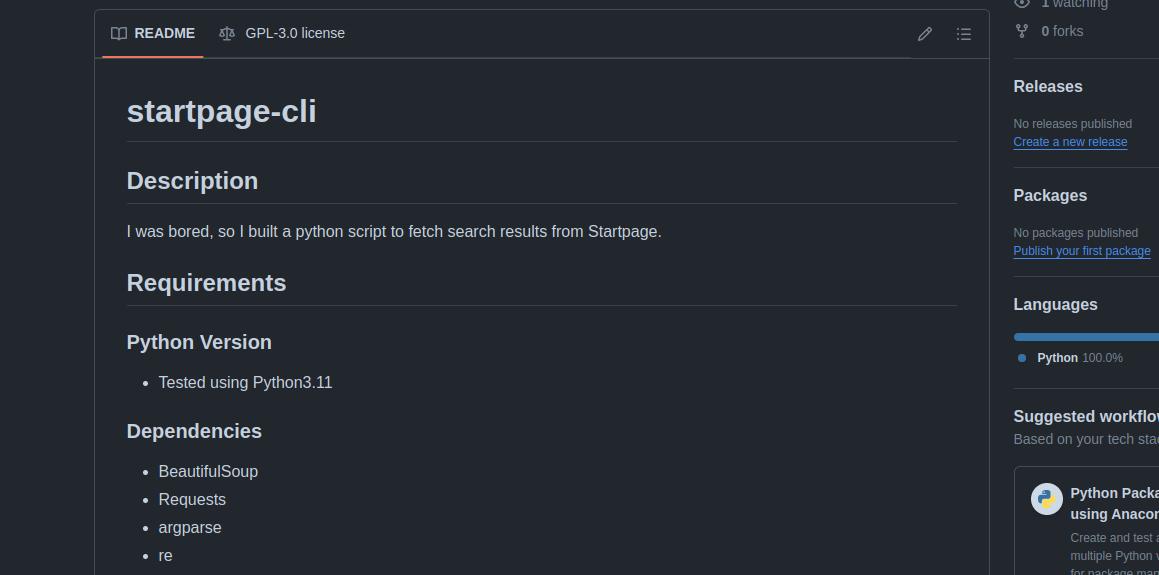This screenshot has width=1159, height=575.
Task: Click the Create a new release link
Action: click(x=1070, y=142)
